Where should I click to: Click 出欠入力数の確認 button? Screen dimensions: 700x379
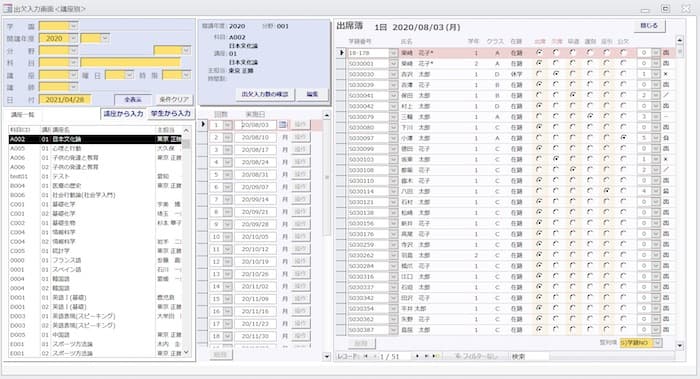(265, 94)
